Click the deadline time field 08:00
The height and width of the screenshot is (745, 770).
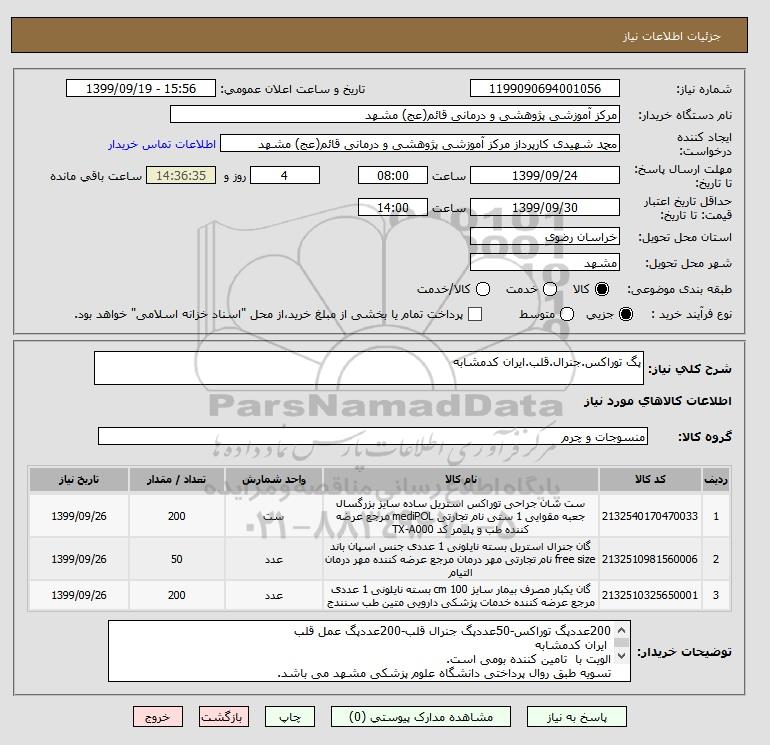tap(393, 175)
